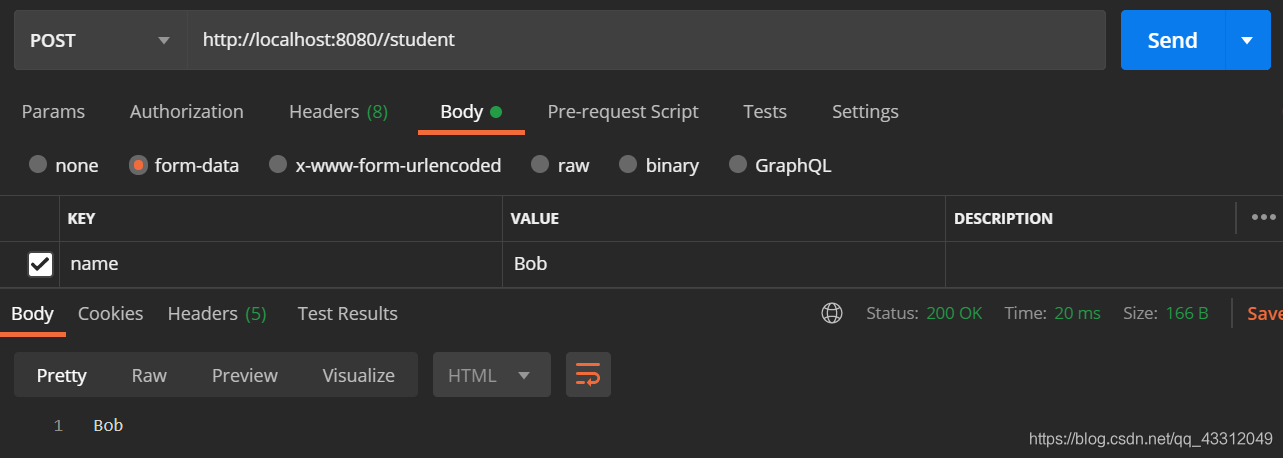Open the POST method dropdown
This screenshot has height=458, width=1283.
click(x=100, y=40)
